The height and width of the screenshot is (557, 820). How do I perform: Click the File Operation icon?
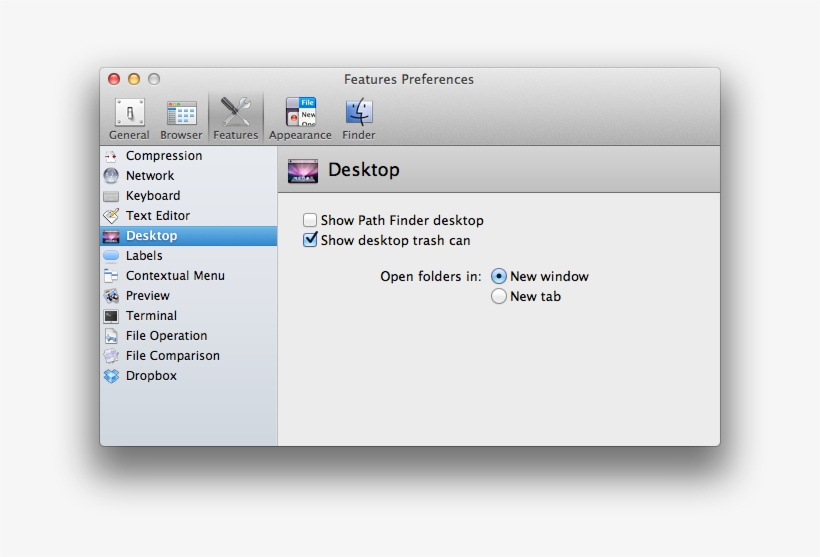pos(111,336)
